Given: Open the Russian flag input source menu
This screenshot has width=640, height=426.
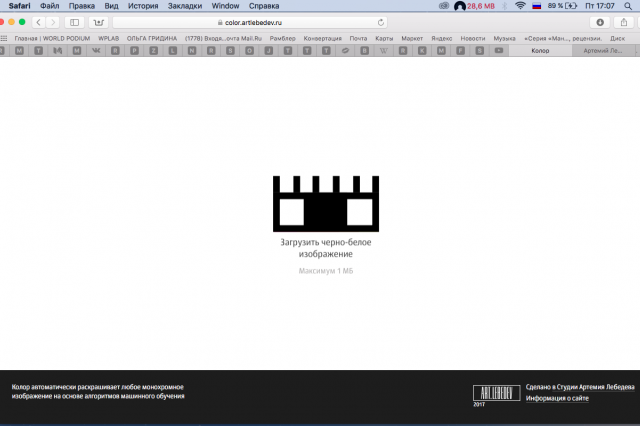Looking at the screenshot, I should (x=536, y=6).
